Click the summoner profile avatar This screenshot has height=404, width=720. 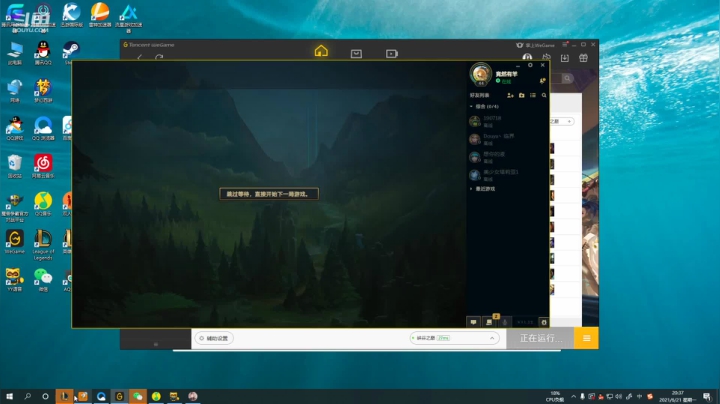(481, 74)
